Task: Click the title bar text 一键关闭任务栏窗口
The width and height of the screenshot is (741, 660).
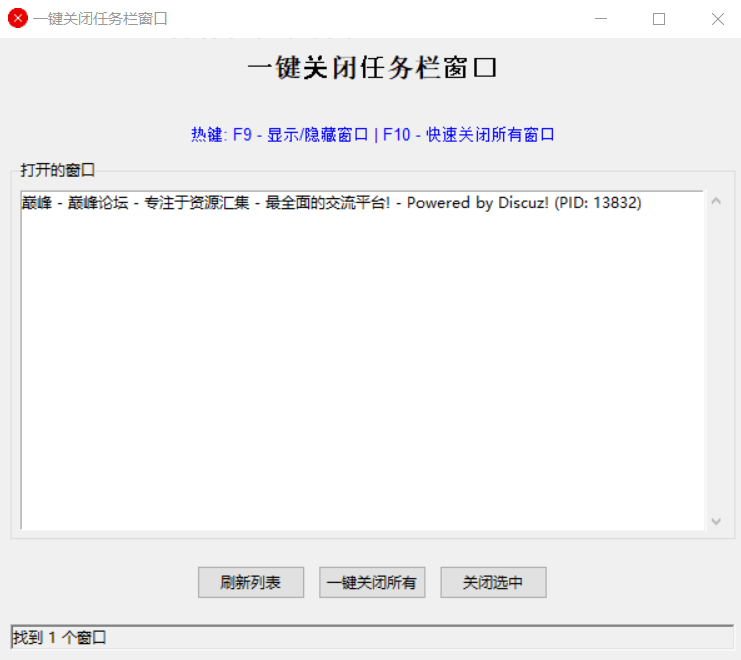Action: [x=100, y=18]
